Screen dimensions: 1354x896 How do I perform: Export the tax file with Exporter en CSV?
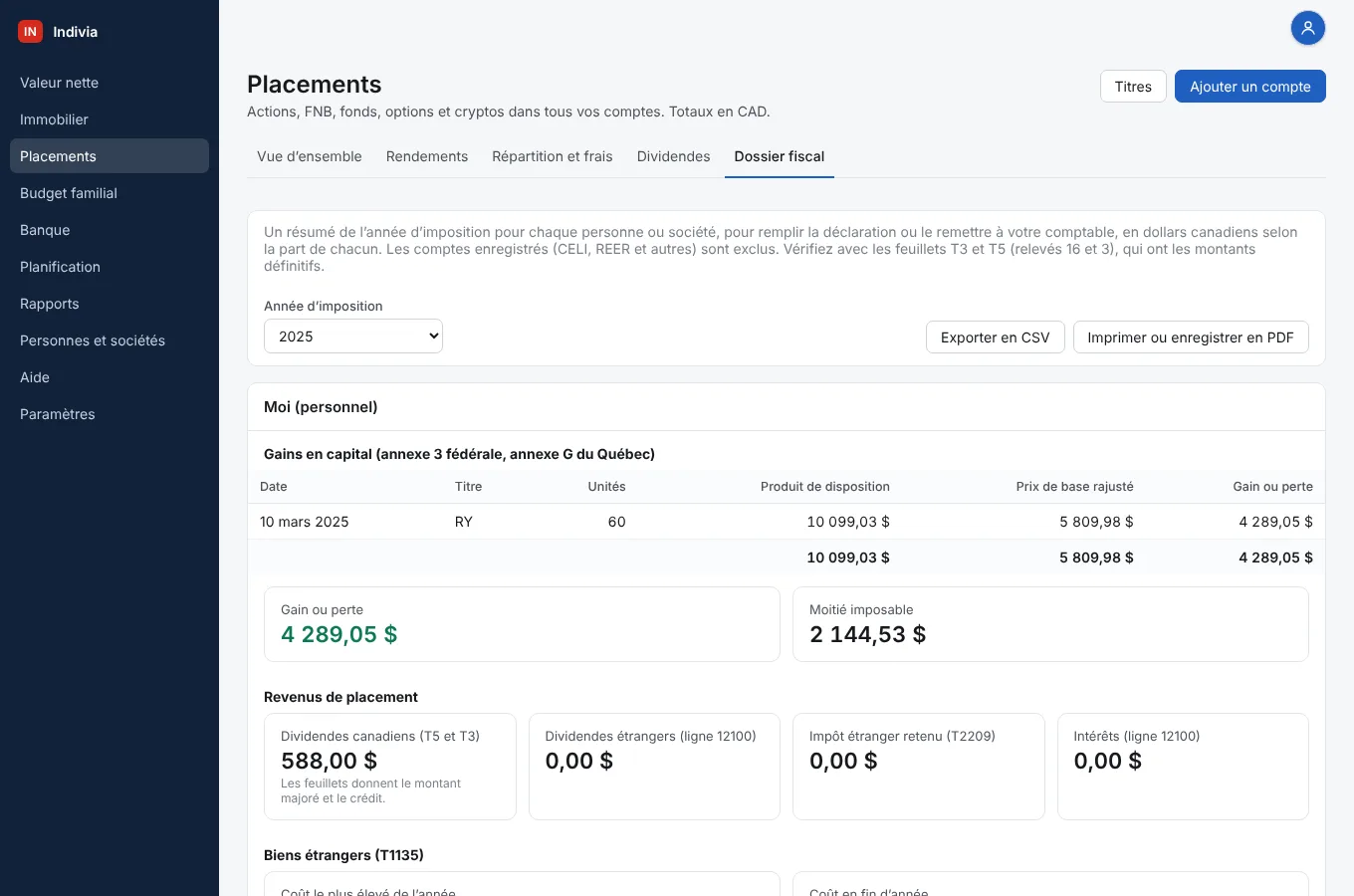pos(996,337)
